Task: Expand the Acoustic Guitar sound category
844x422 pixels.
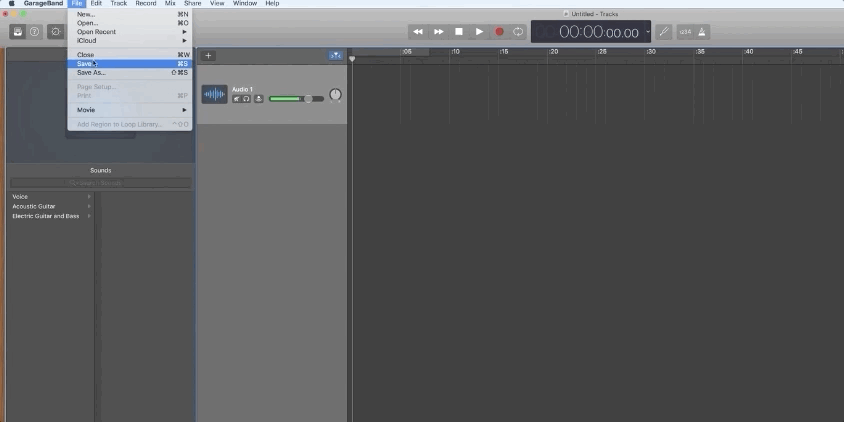Action: tap(51, 207)
